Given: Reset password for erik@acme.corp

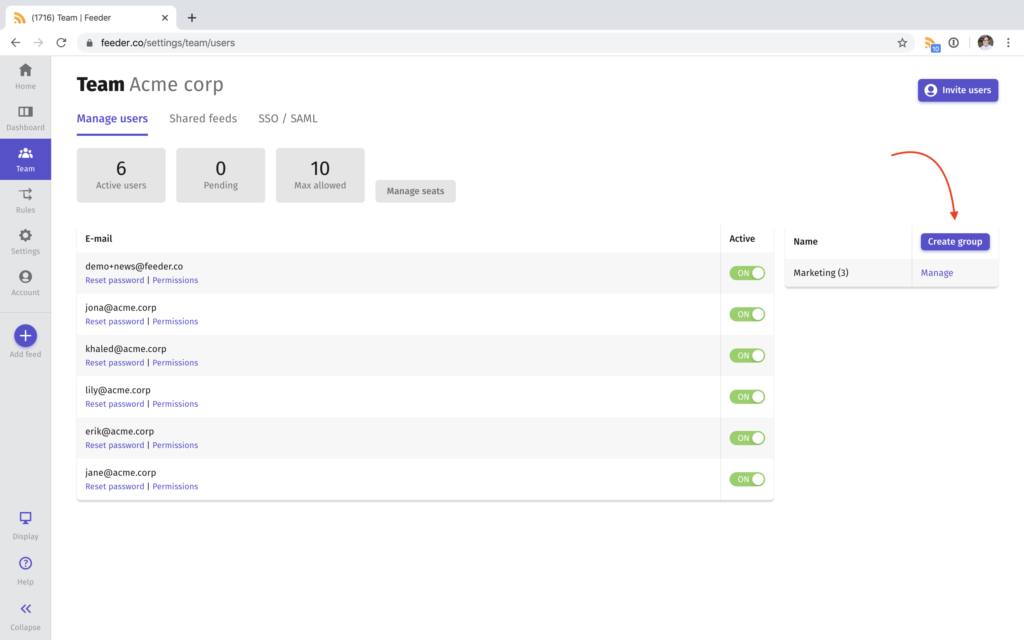Looking at the screenshot, I should pos(114,445).
